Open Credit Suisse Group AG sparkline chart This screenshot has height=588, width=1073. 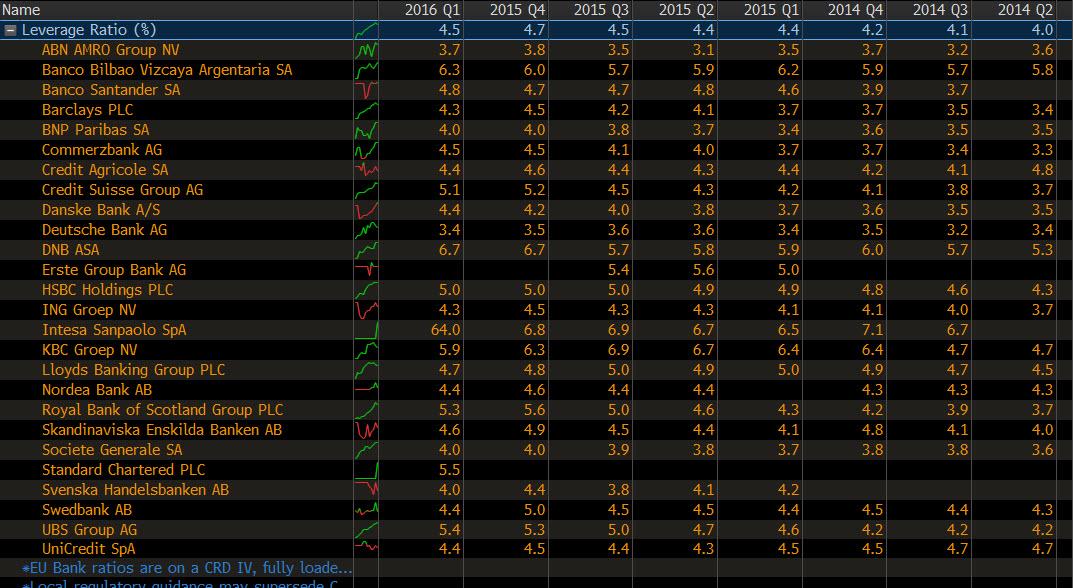pyautogui.click(x=366, y=190)
